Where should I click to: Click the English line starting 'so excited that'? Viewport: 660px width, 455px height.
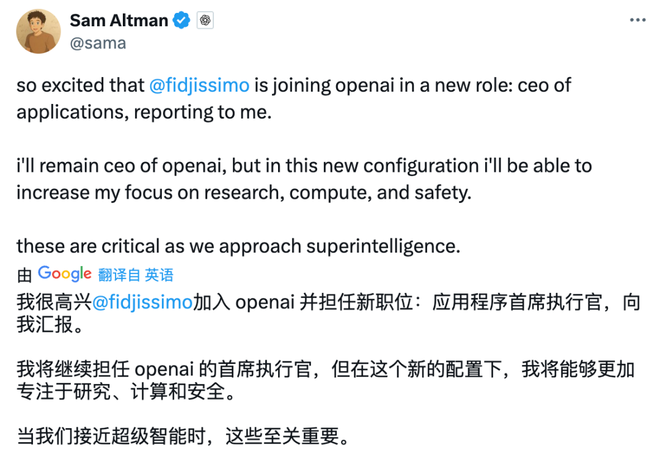80,86
